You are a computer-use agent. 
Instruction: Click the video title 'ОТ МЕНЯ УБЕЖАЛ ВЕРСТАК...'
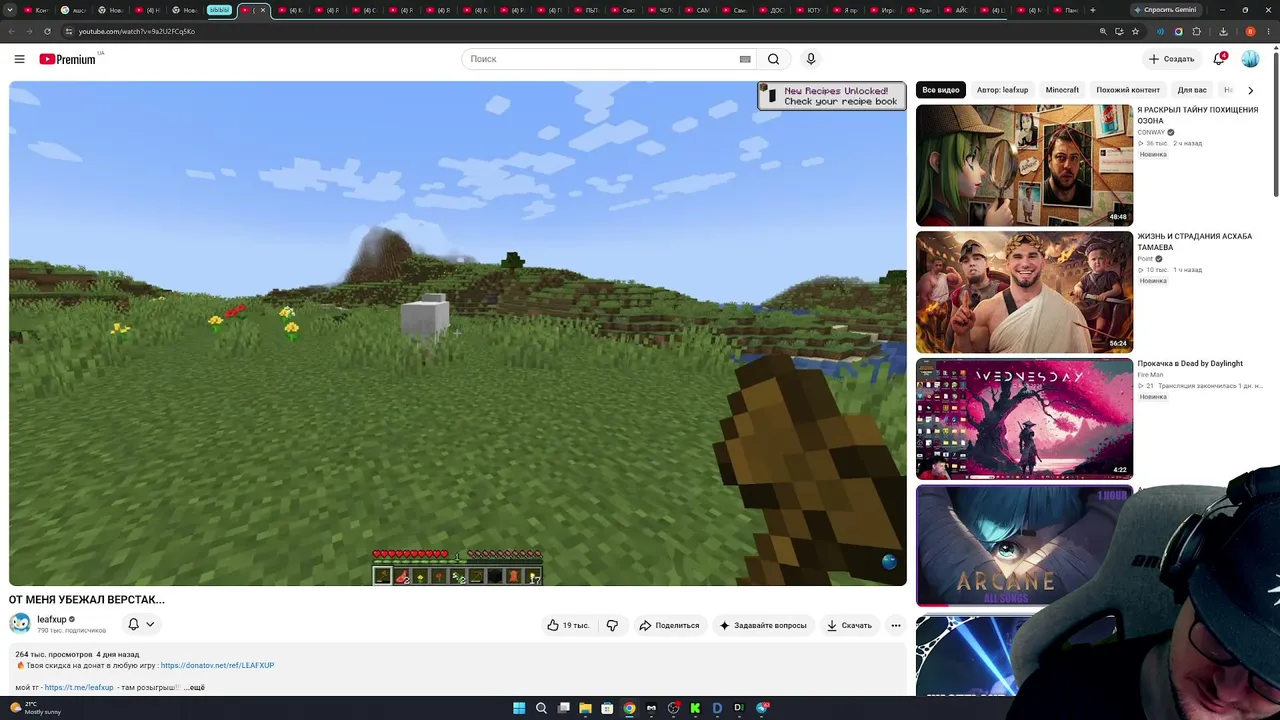[87, 600]
